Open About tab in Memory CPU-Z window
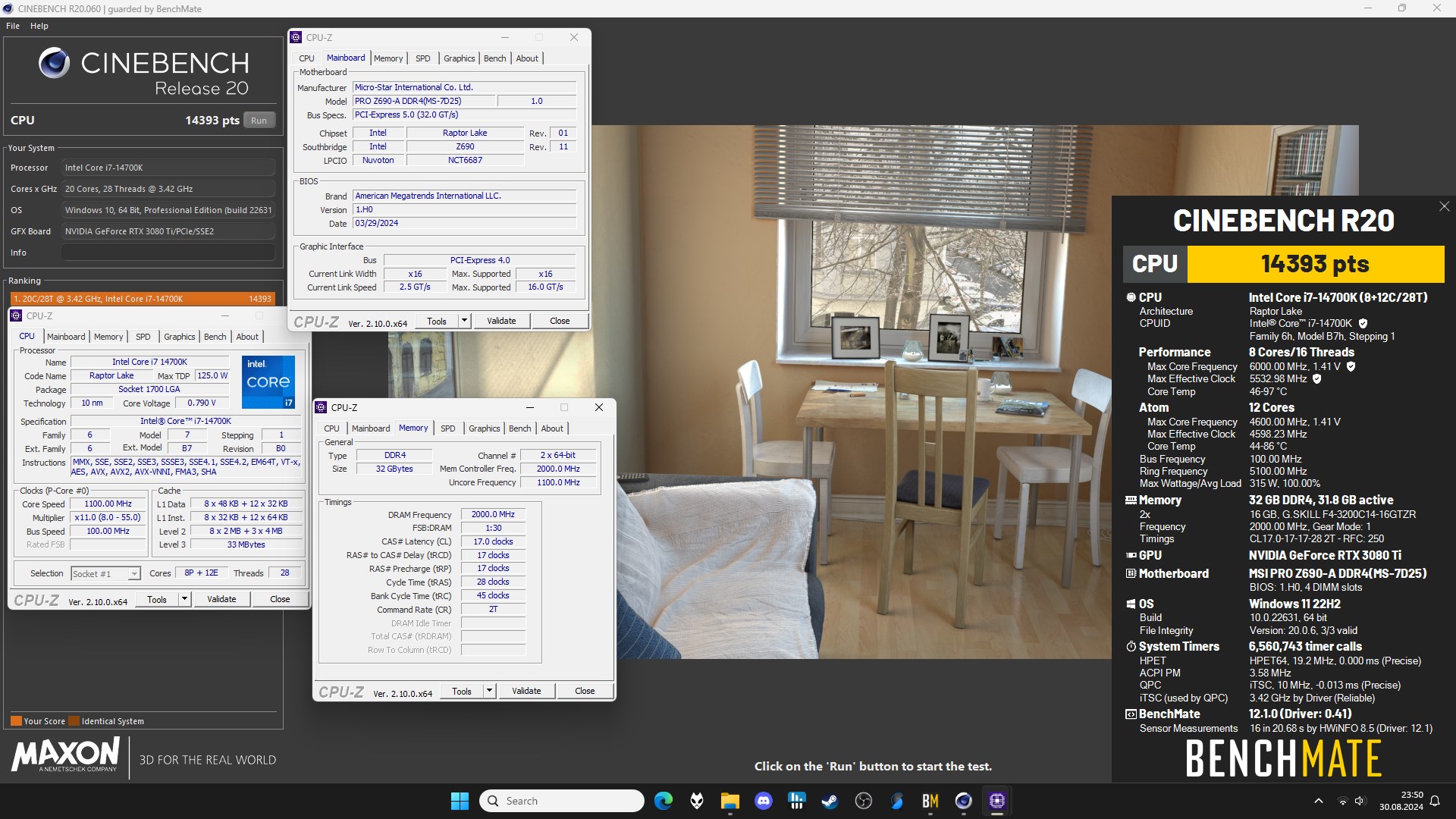The image size is (1456, 819). click(x=552, y=428)
